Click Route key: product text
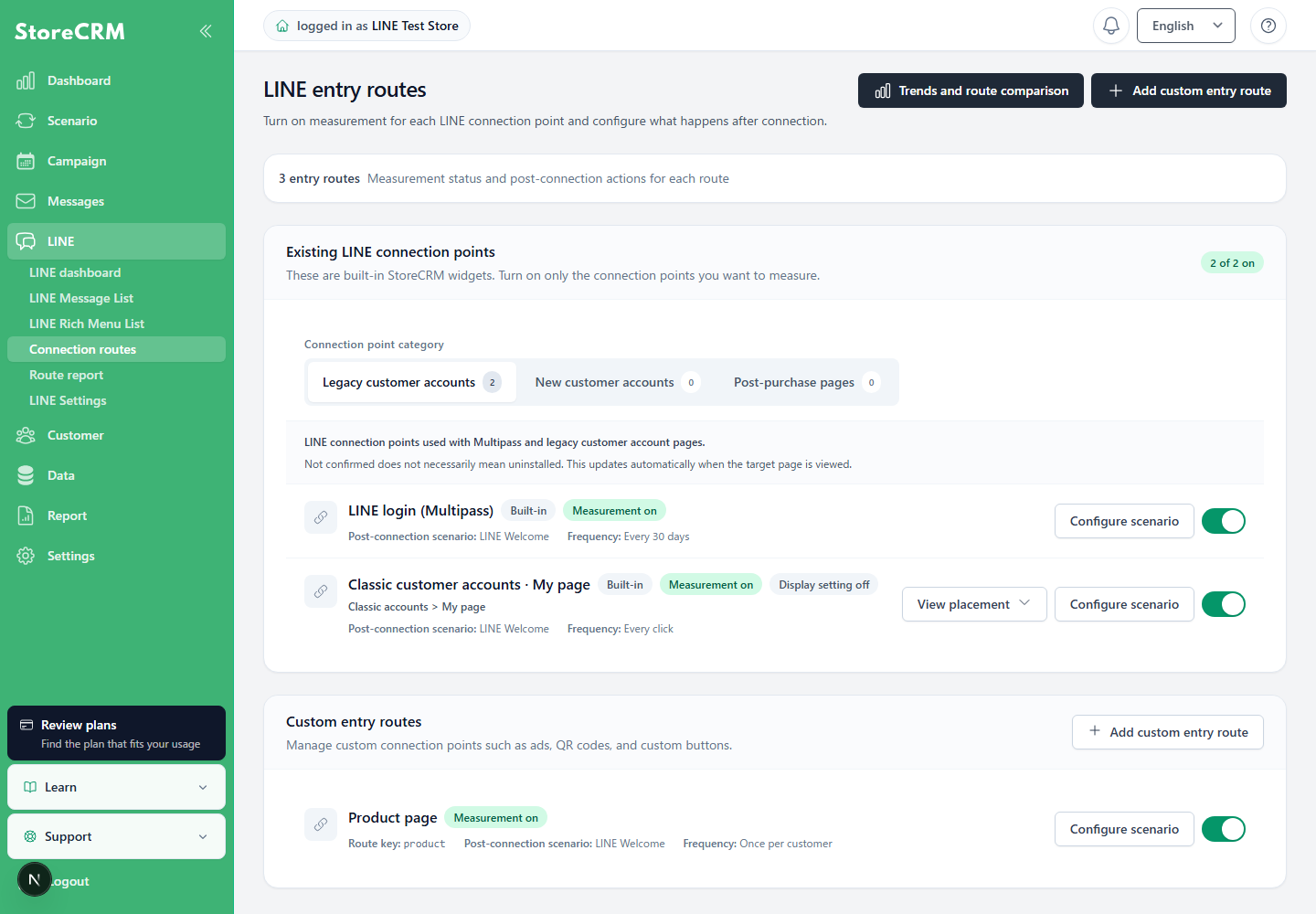 [397, 844]
